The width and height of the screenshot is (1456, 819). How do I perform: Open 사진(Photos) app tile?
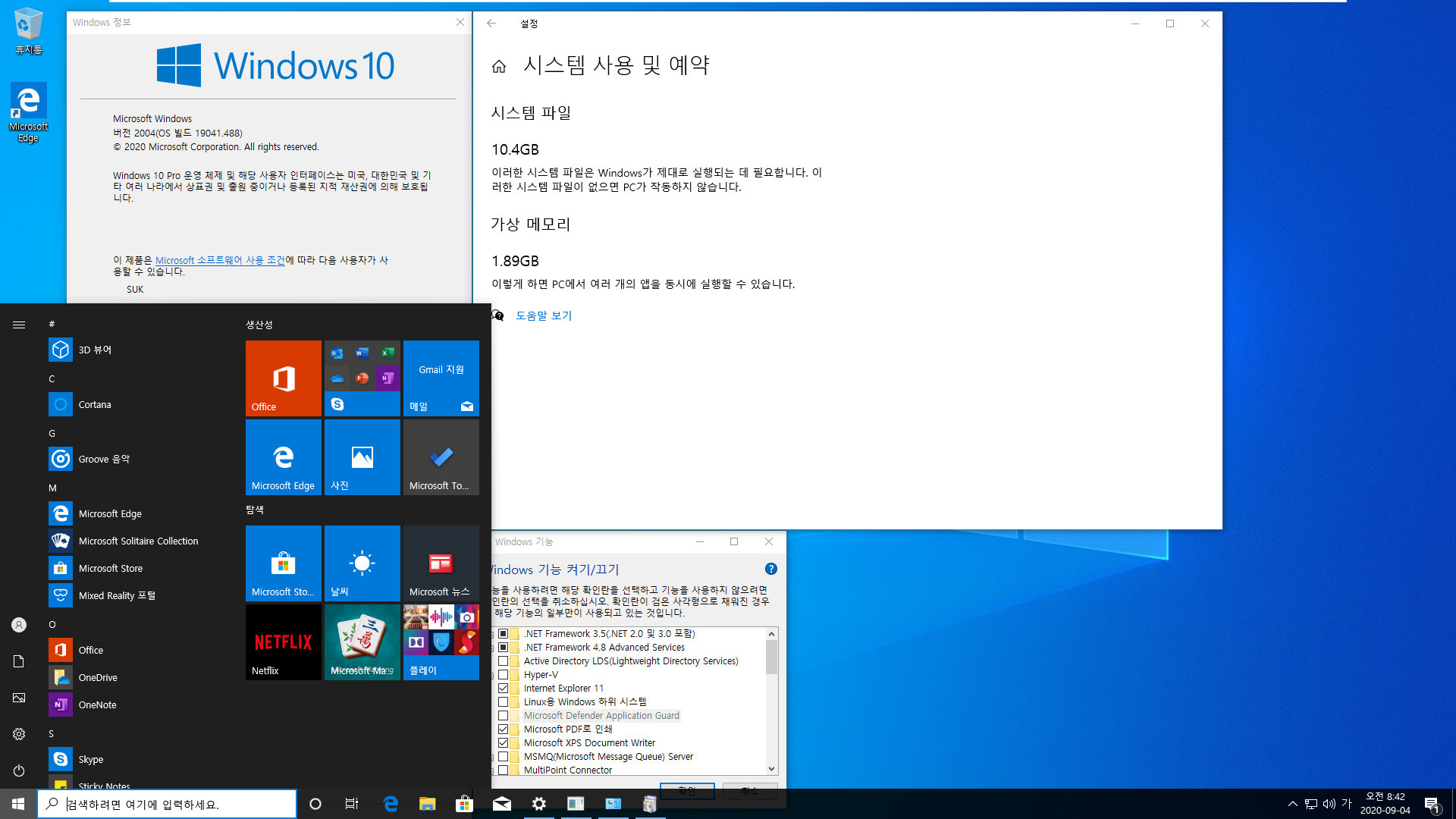[x=362, y=457]
